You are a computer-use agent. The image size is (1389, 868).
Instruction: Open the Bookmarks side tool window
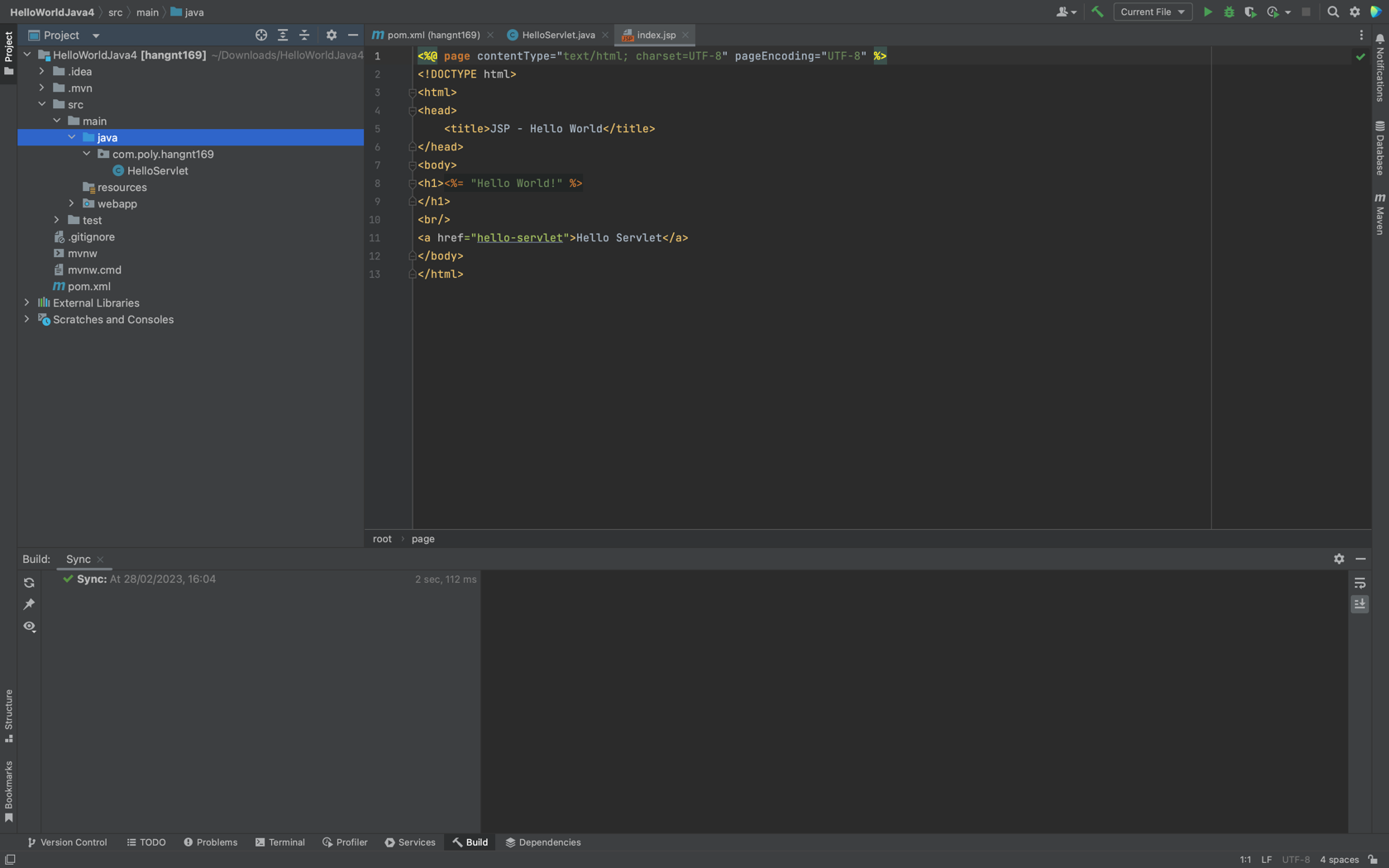(9, 791)
